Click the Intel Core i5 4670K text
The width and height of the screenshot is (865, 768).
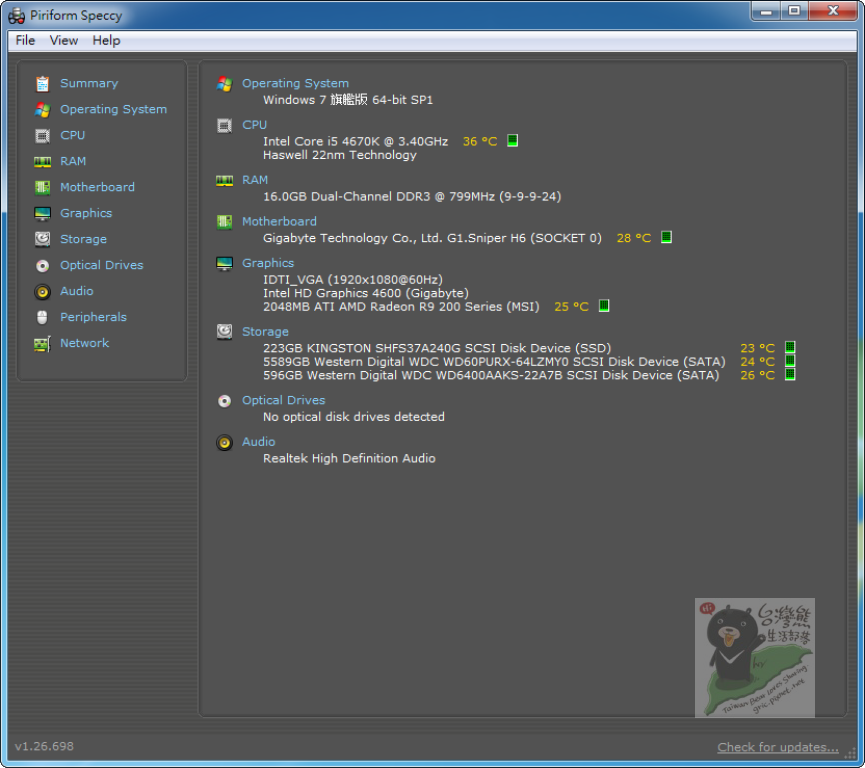tap(355, 142)
